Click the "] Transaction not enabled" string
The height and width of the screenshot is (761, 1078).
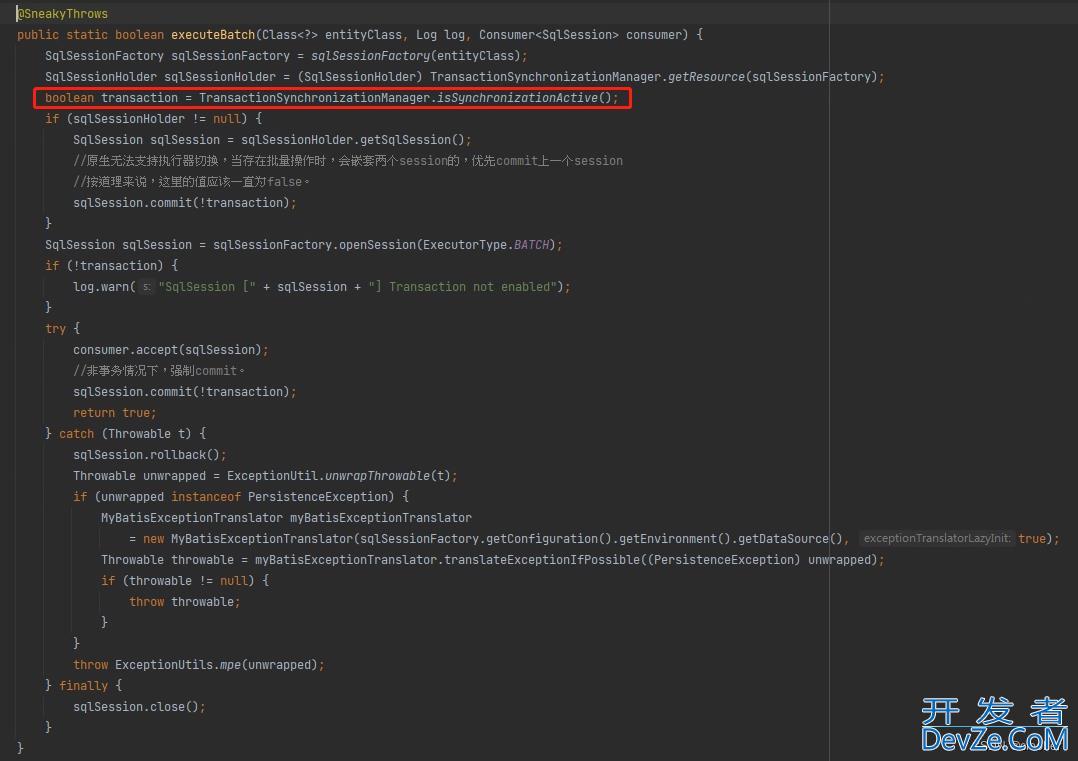[x=462, y=287]
